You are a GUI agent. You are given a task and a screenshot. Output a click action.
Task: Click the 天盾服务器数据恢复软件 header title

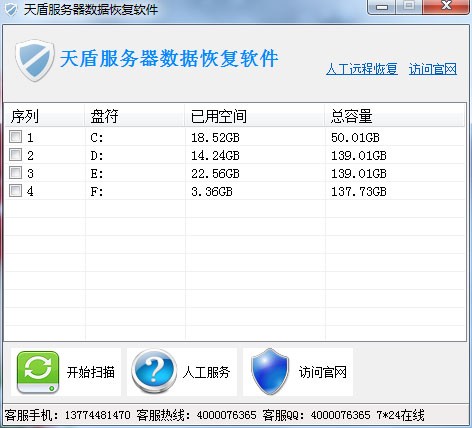point(169,59)
